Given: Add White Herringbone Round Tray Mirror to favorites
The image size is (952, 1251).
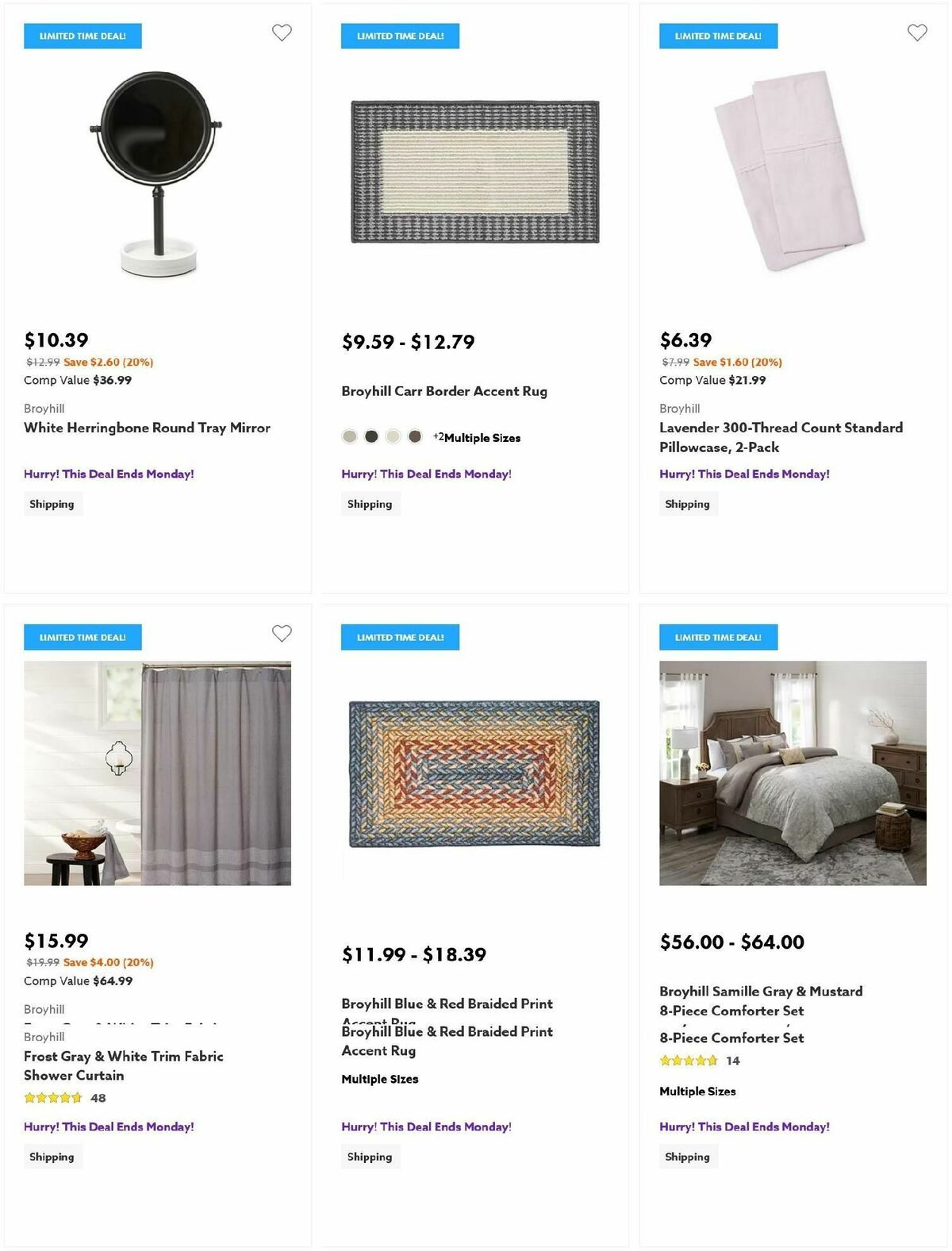Looking at the screenshot, I should (282, 33).
